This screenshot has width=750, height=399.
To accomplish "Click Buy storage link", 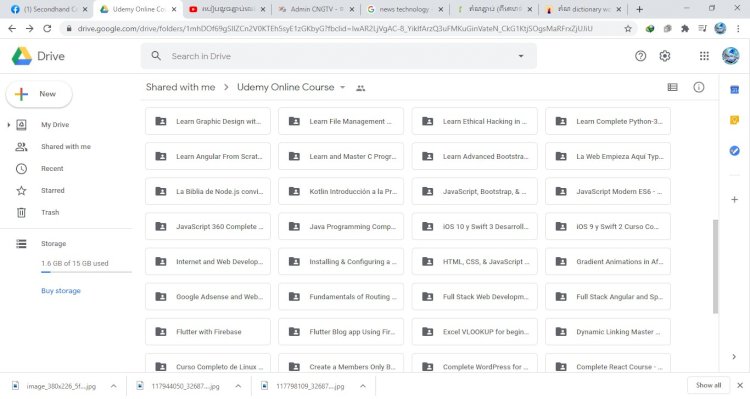I will [x=61, y=291].
